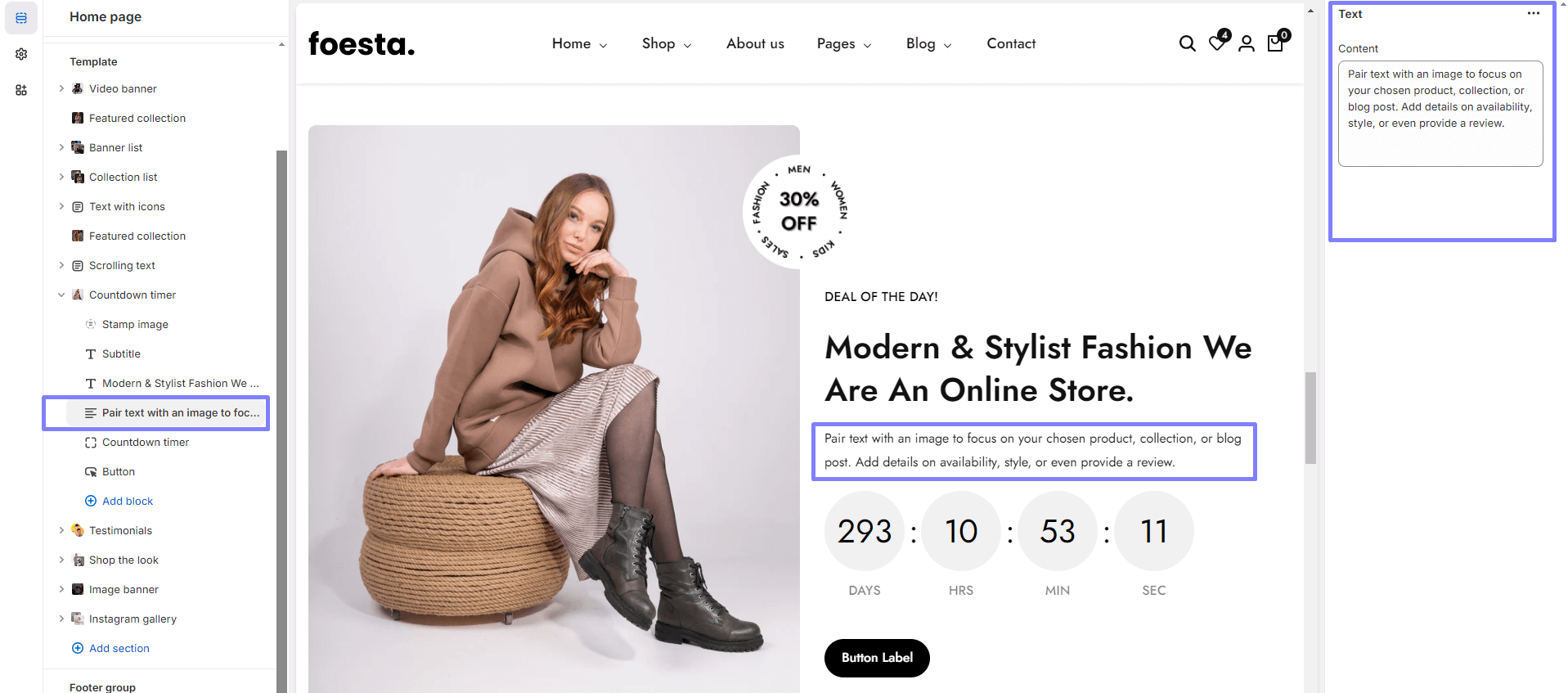1568x693 pixels.
Task: Open the Sections panel icon
Action: pos(21,18)
